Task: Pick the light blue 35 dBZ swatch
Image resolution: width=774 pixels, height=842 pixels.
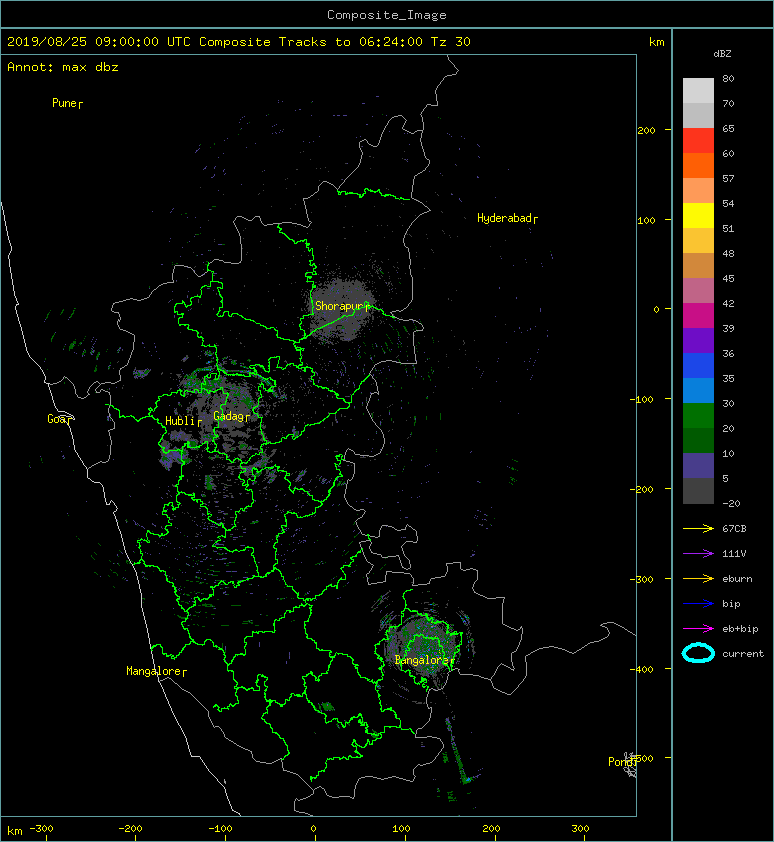Action: tap(698, 390)
